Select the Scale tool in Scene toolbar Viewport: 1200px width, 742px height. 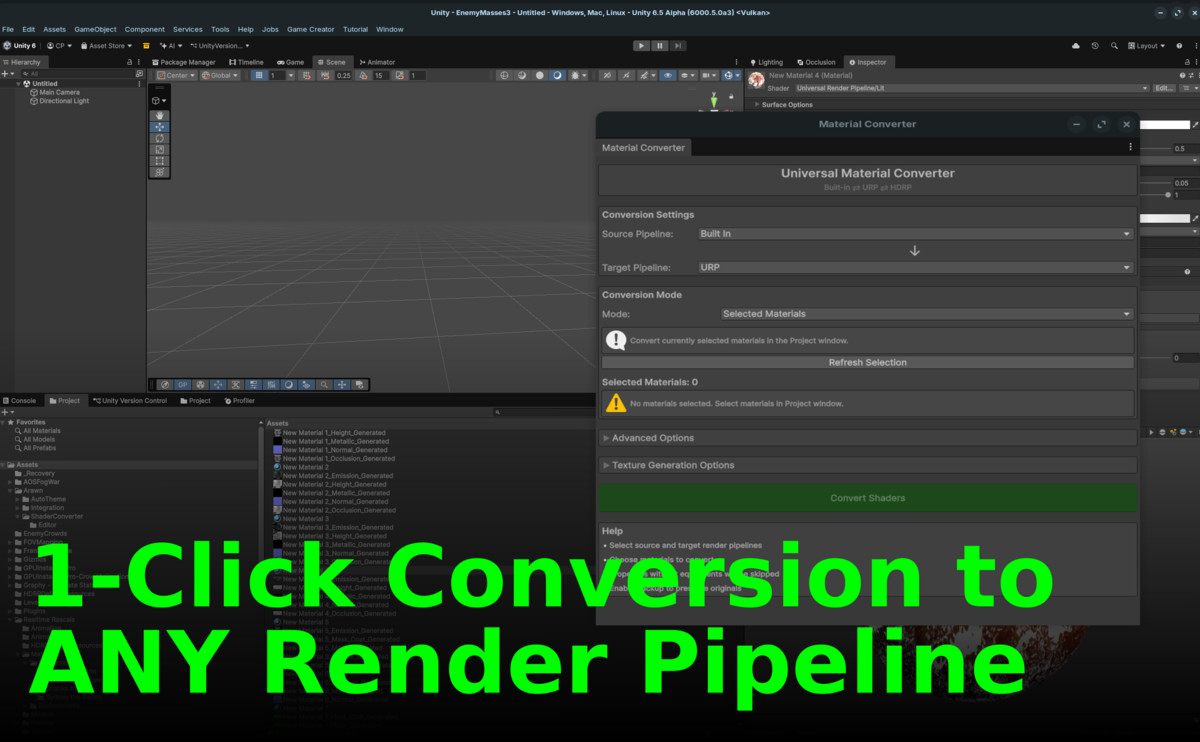[160, 149]
